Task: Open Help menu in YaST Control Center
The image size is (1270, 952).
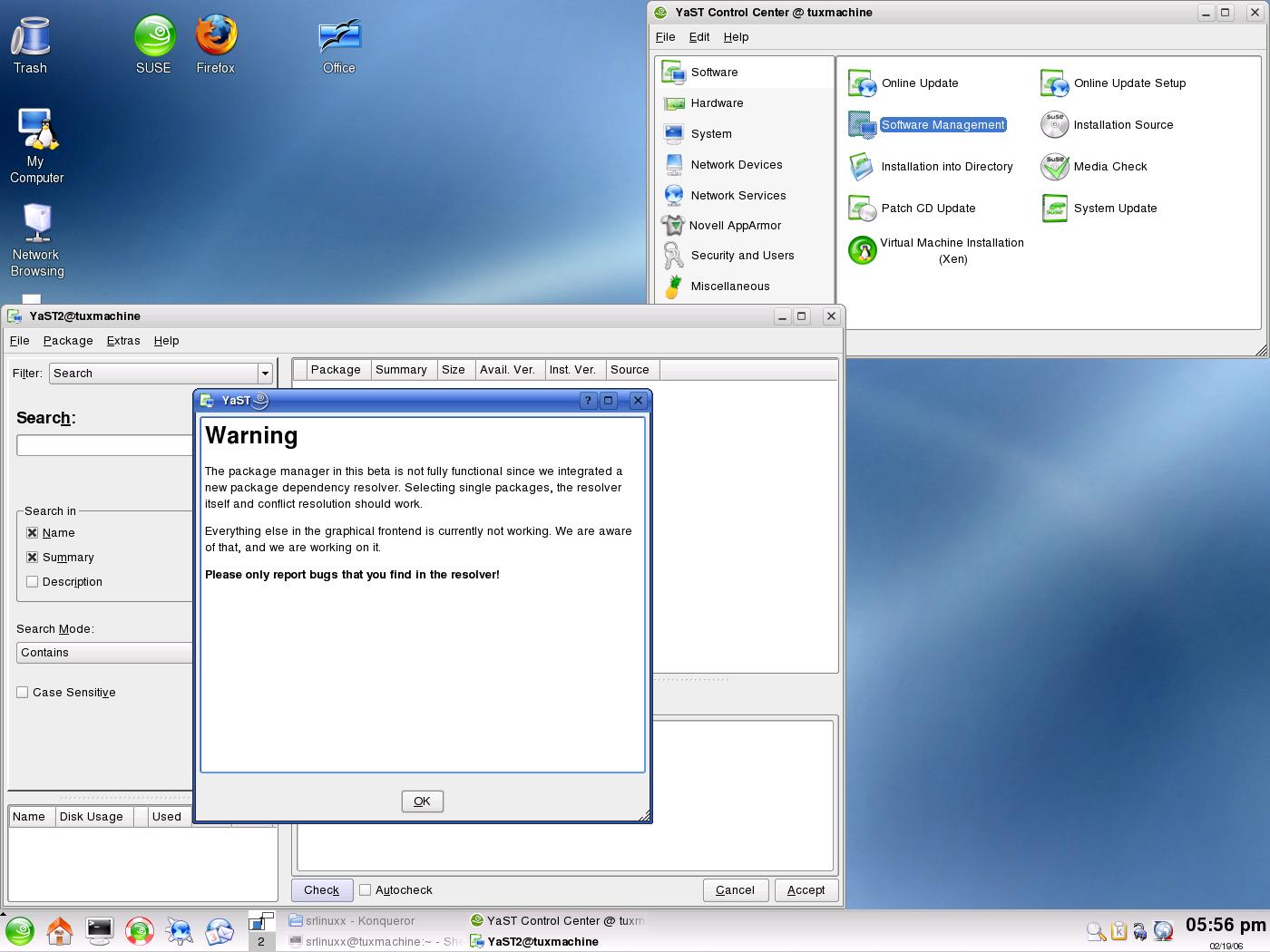Action: click(x=737, y=37)
